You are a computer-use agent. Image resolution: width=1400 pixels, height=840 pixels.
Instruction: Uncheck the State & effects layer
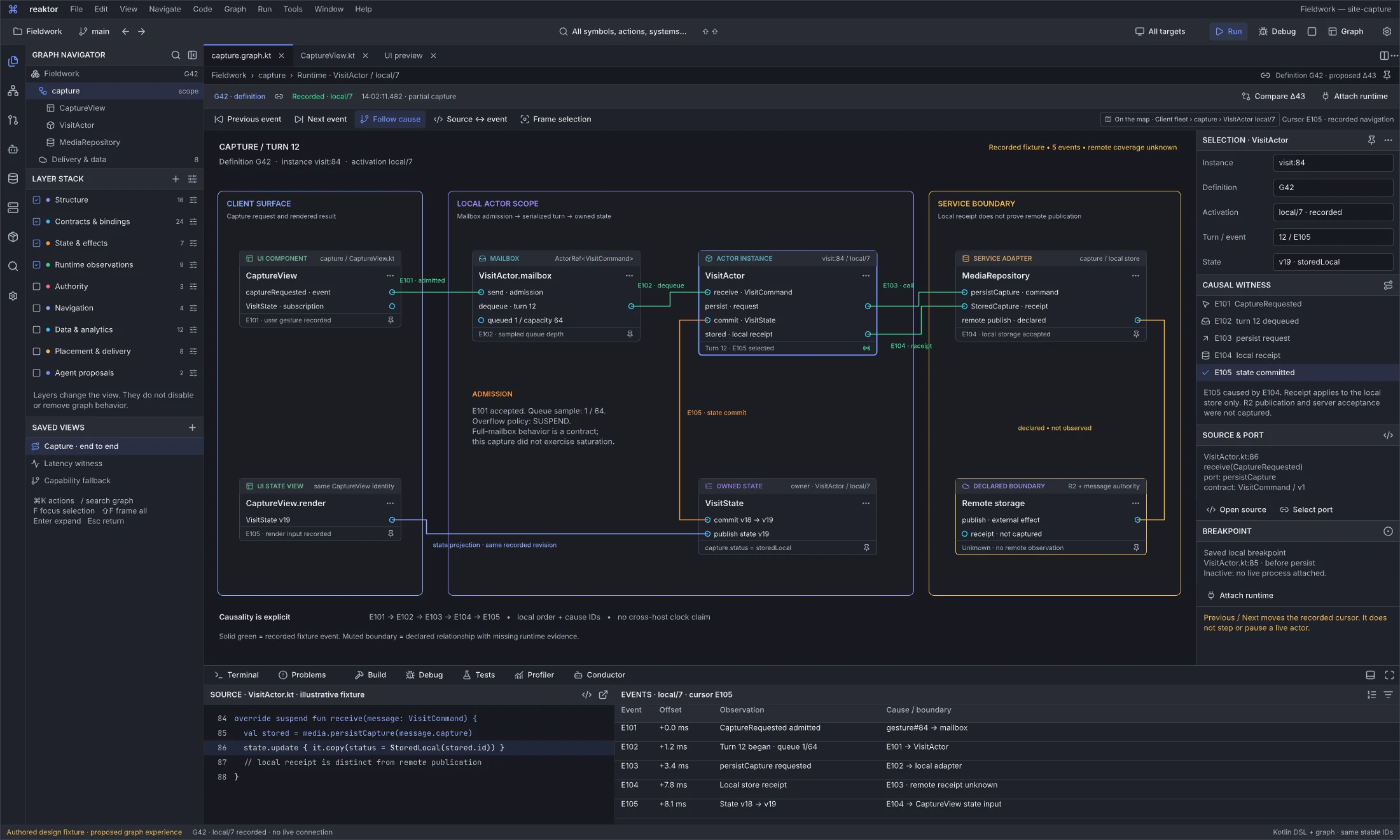coord(36,243)
